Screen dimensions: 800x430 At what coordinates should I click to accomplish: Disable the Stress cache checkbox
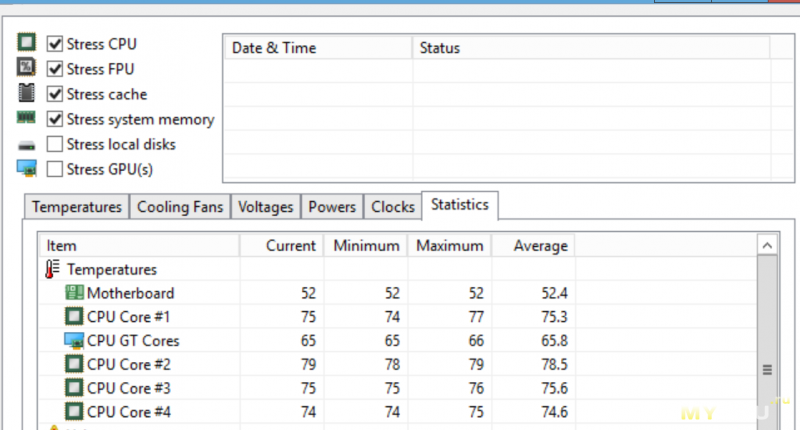55,94
